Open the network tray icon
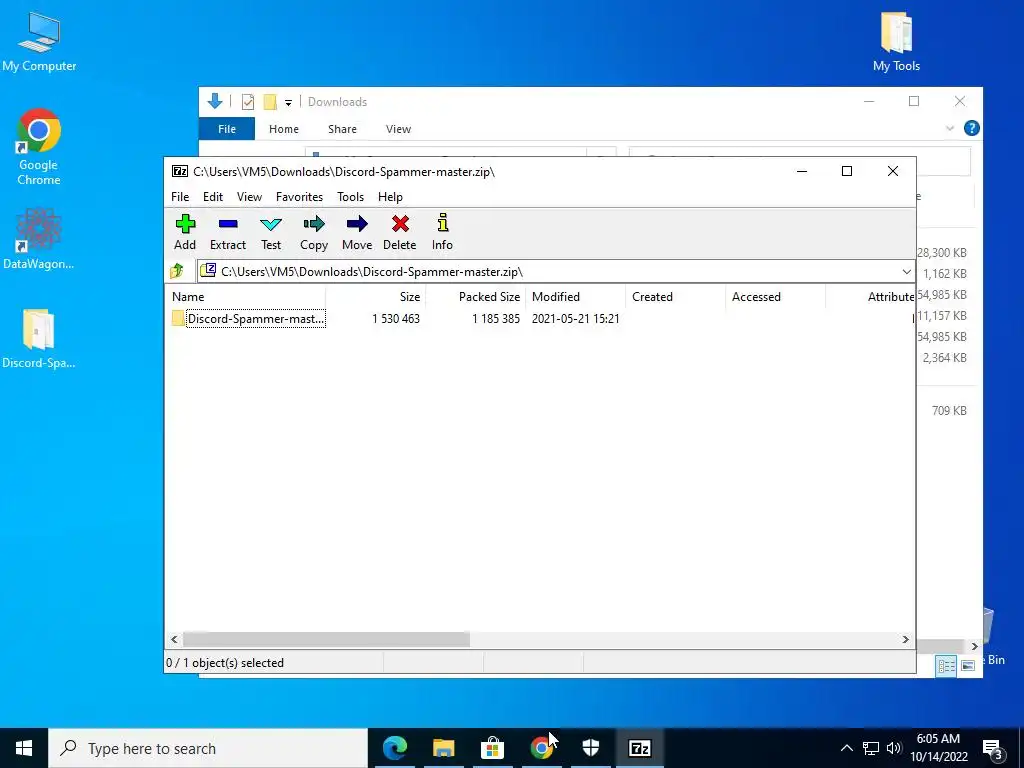The height and width of the screenshot is (768, 1024). [x=871, y=748]
